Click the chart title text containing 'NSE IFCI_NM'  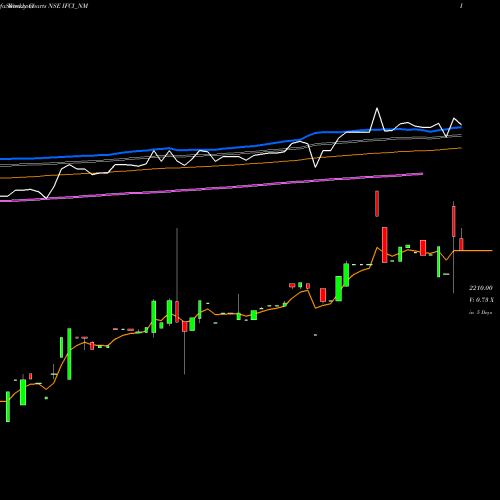[44, 6]
